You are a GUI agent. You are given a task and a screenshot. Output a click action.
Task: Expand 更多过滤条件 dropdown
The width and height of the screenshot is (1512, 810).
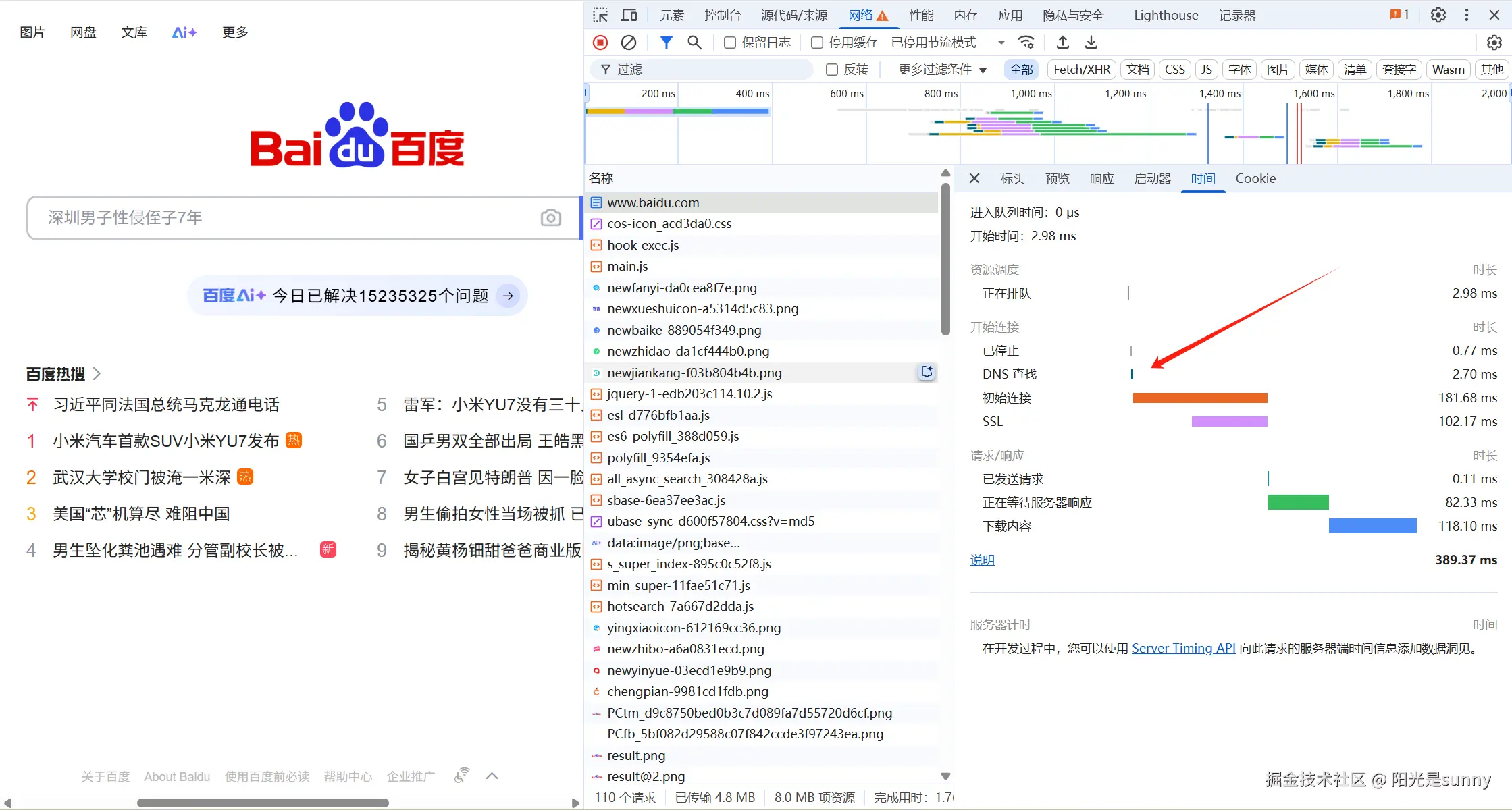pyautogui.click(x=942, y=70)
